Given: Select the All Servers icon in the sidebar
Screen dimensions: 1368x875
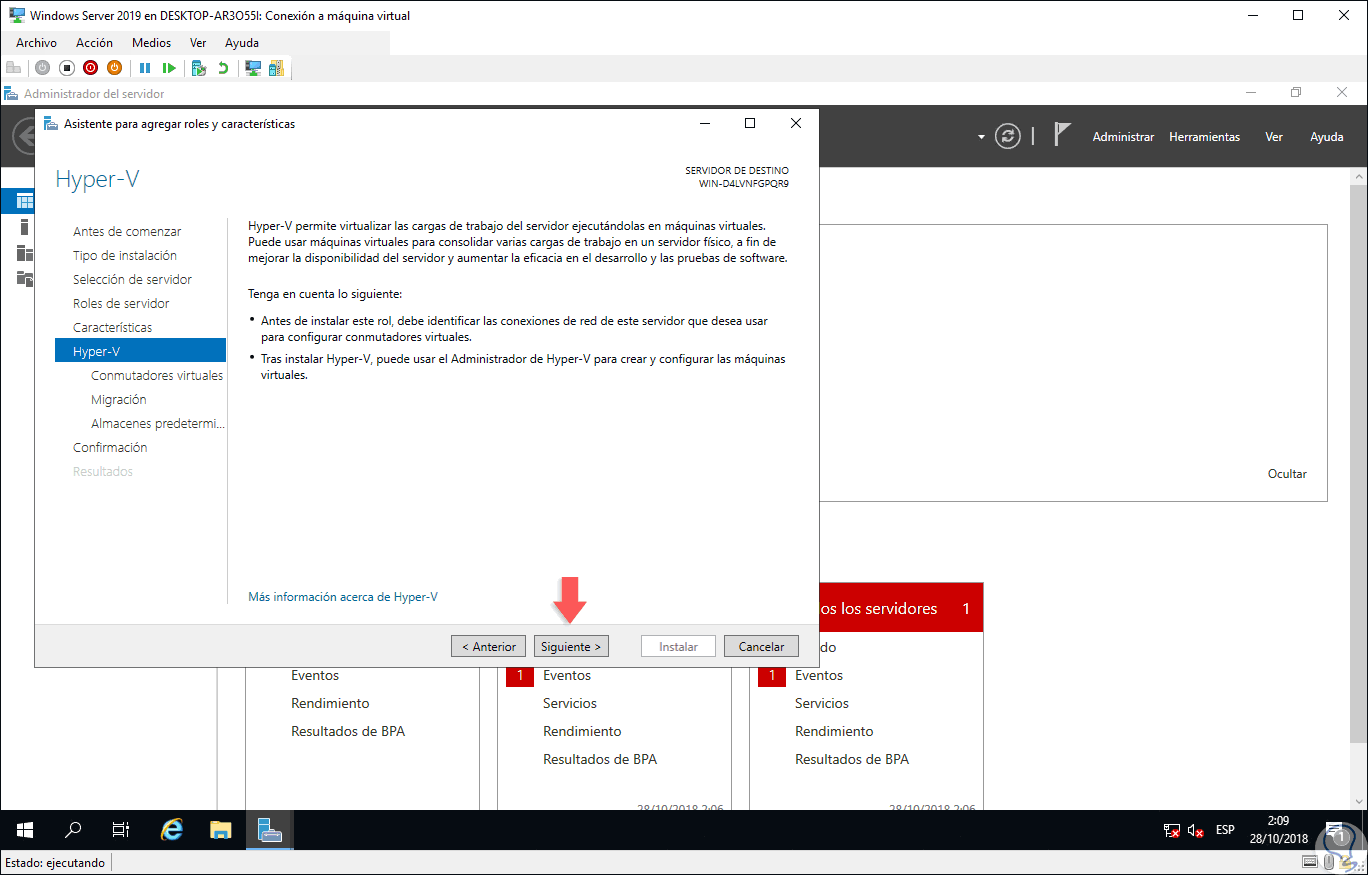Looking at the screenshot, I should click(x=25, y=253).
